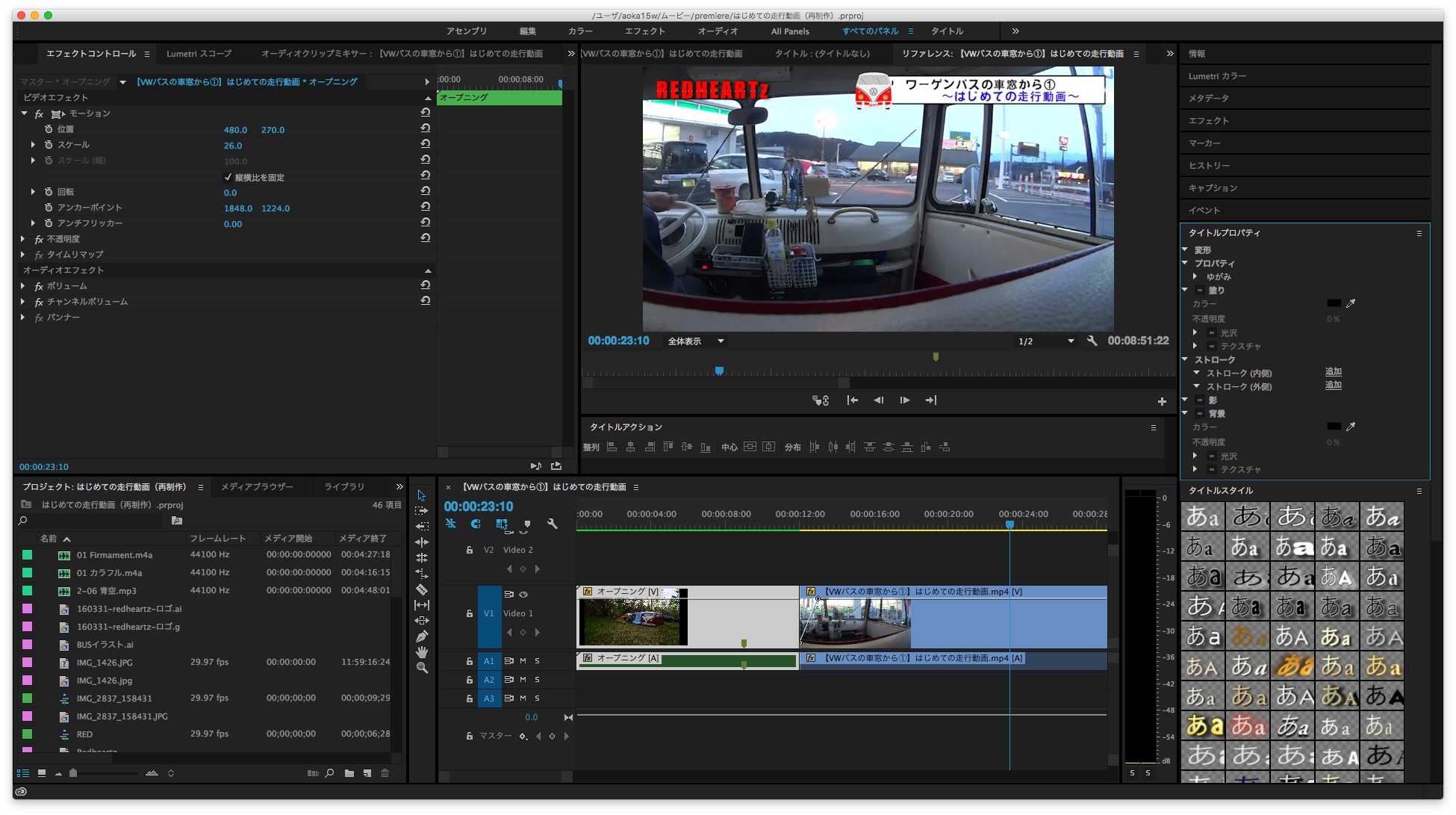Open master clip dropdown arrow
Screen dimensions: 1456x815
(x=122, y=82)
